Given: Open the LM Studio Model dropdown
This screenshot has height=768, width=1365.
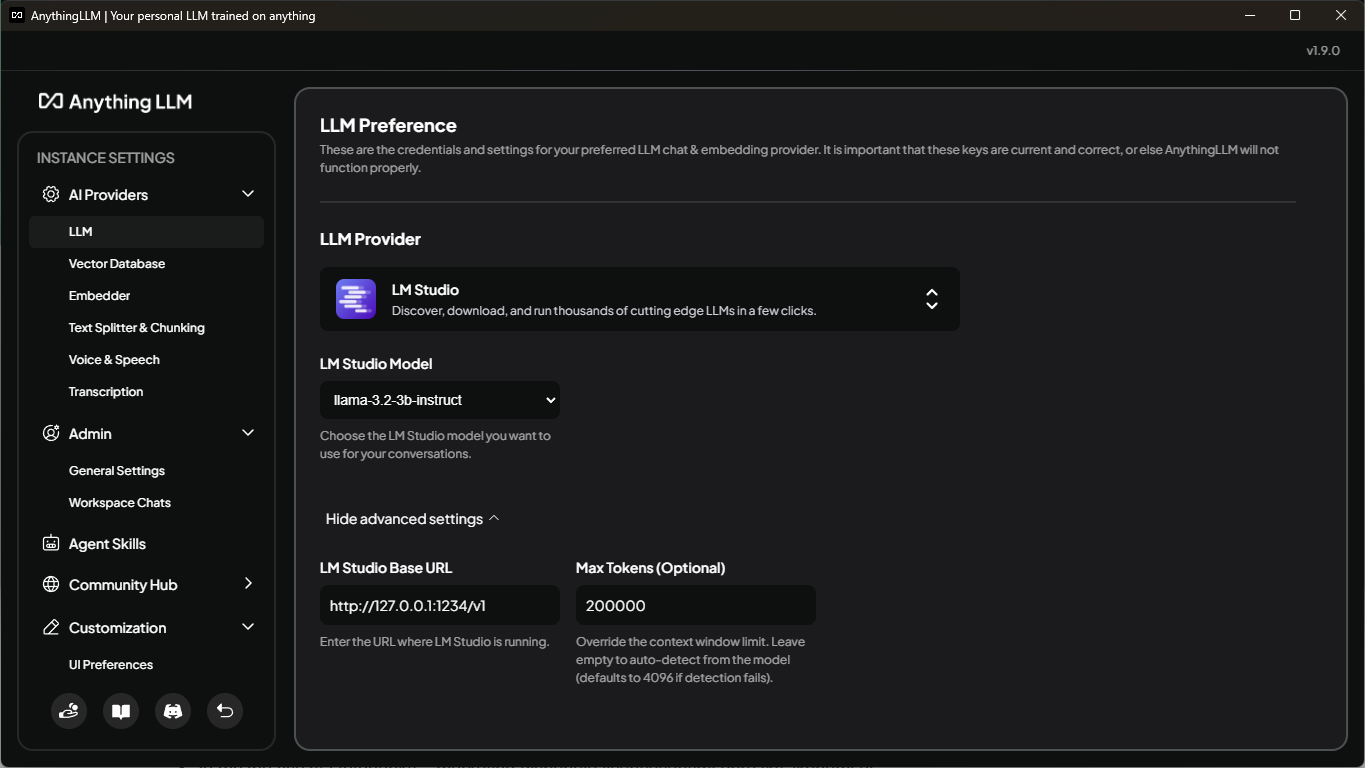Looking at the screenshot, I should (439, 400).
